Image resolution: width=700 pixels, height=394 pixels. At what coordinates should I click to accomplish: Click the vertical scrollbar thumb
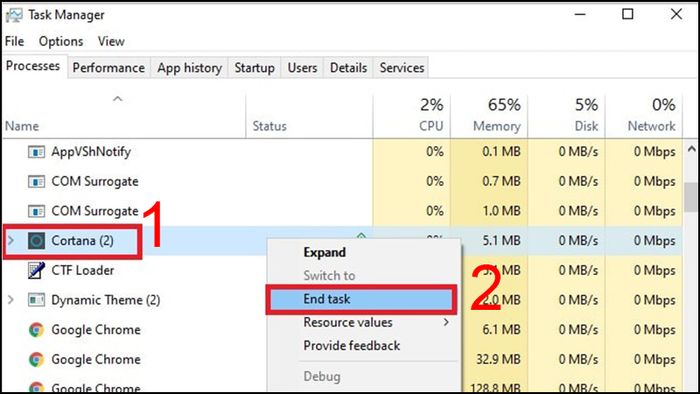(x=692, y=197)
